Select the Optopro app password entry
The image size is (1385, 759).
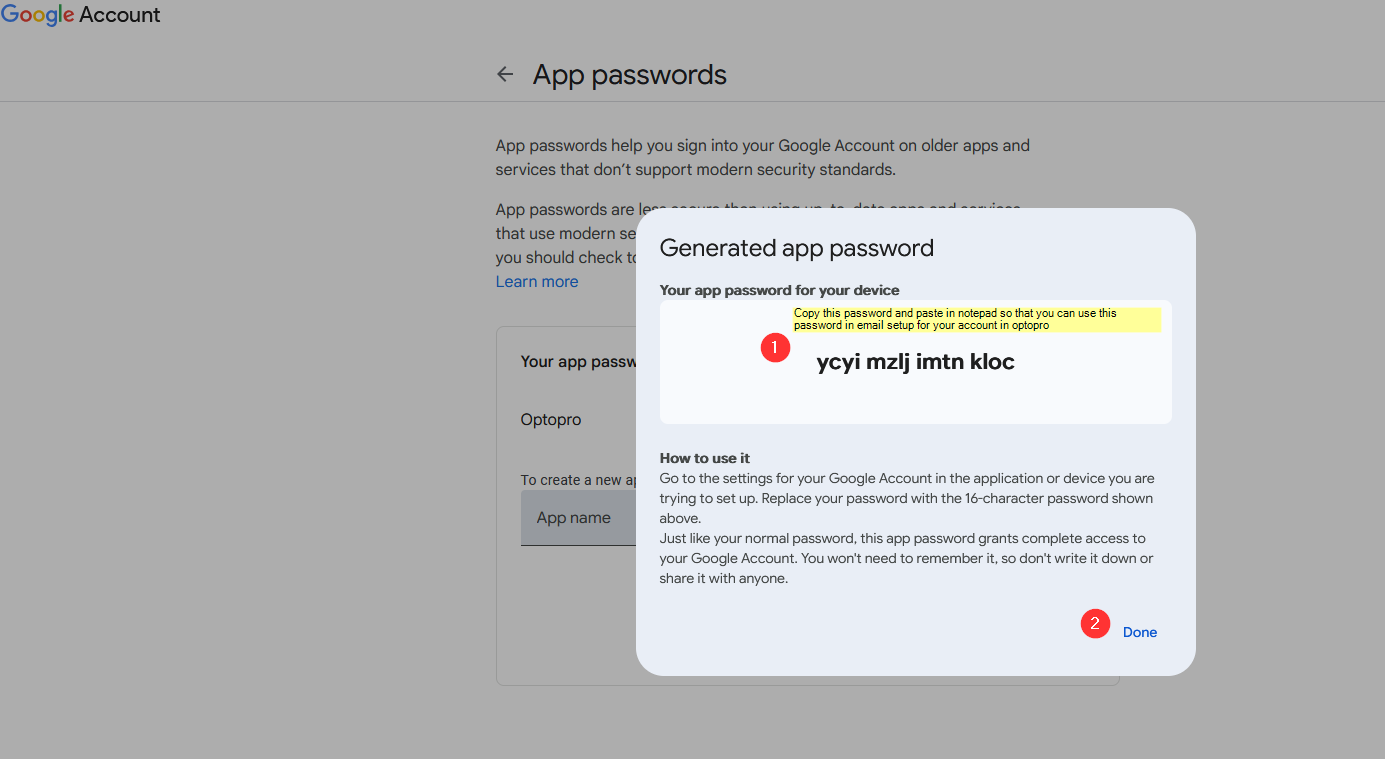[x=551, y=420]
